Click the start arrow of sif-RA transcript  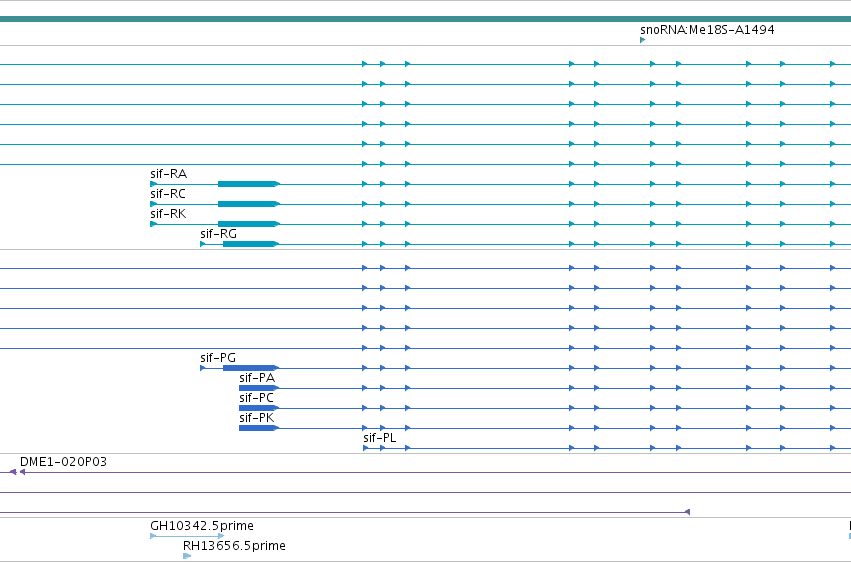click(154, 184)
